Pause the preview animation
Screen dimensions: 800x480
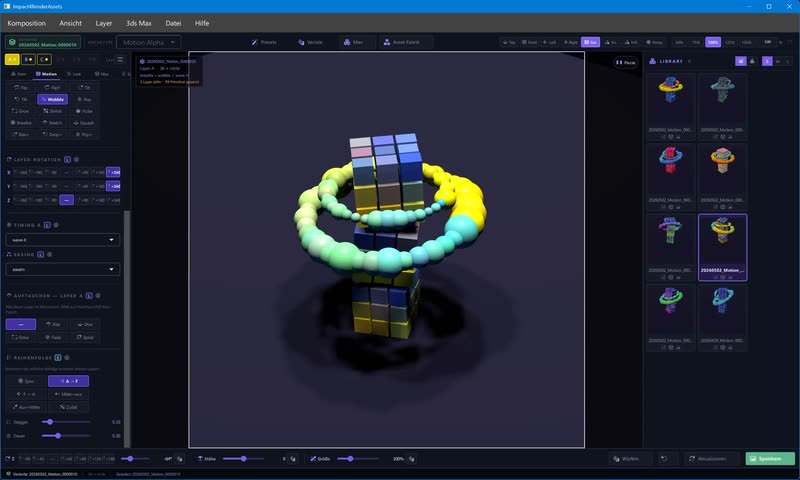[x=626, y=62]
